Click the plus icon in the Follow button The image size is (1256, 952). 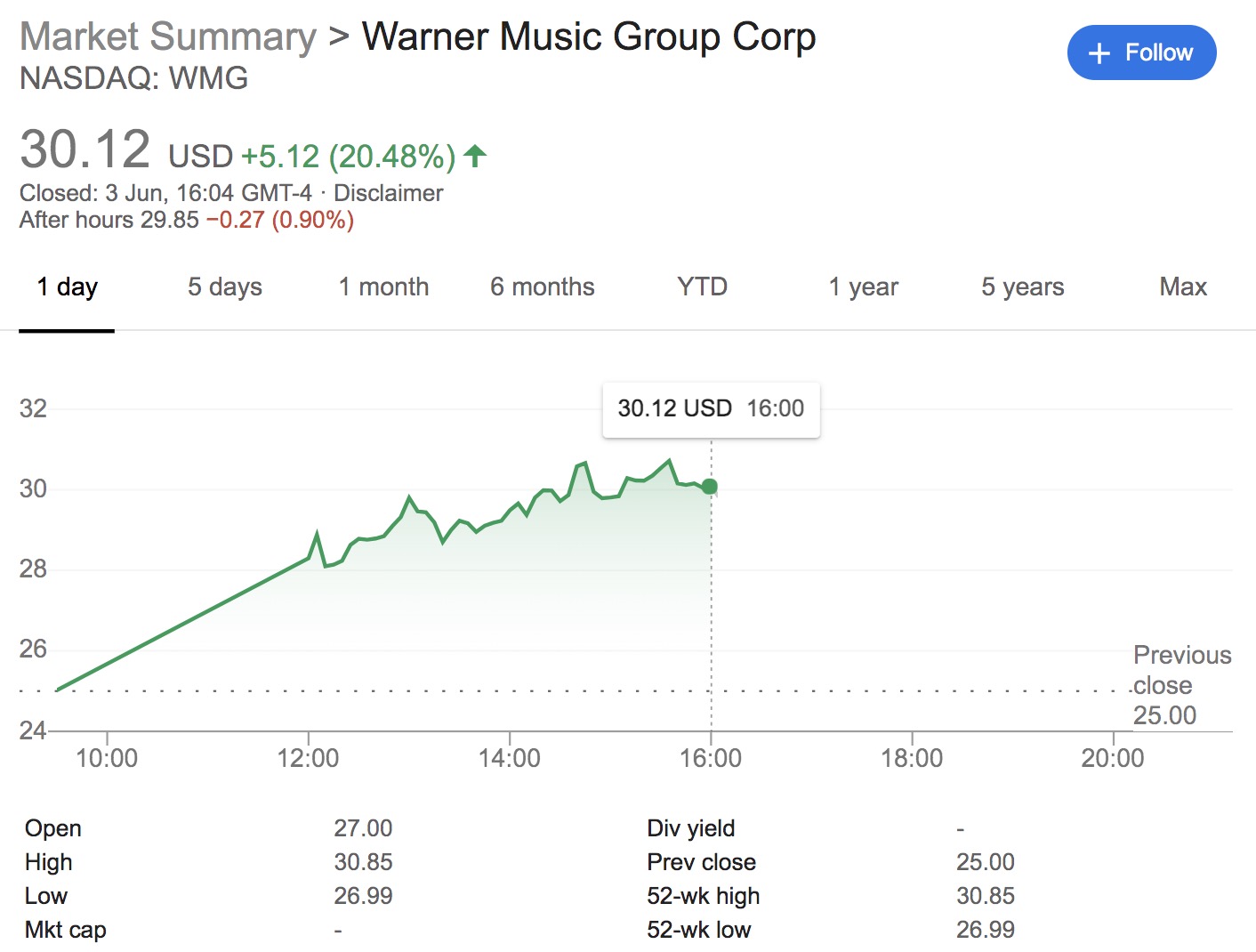point(1099,53)
